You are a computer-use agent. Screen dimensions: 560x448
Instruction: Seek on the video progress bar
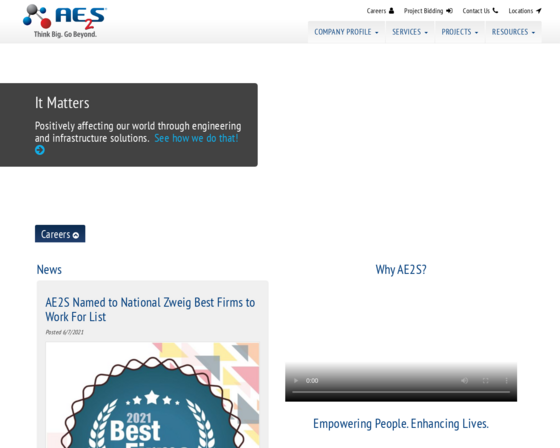401,392
